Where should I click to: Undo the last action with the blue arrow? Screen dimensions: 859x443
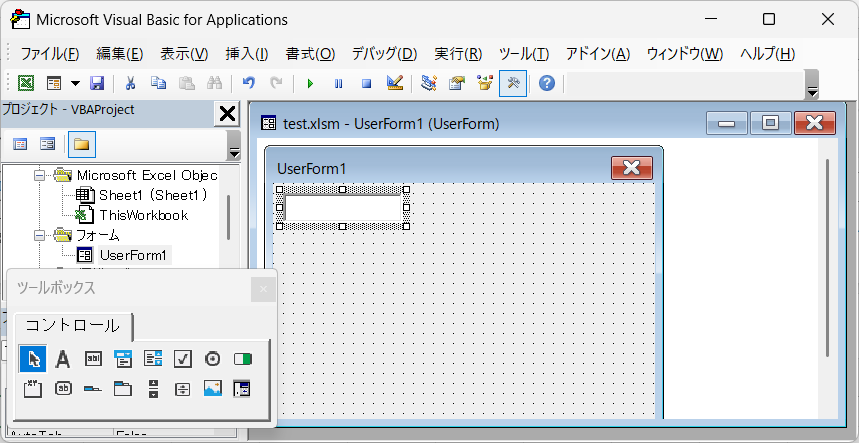249,83
